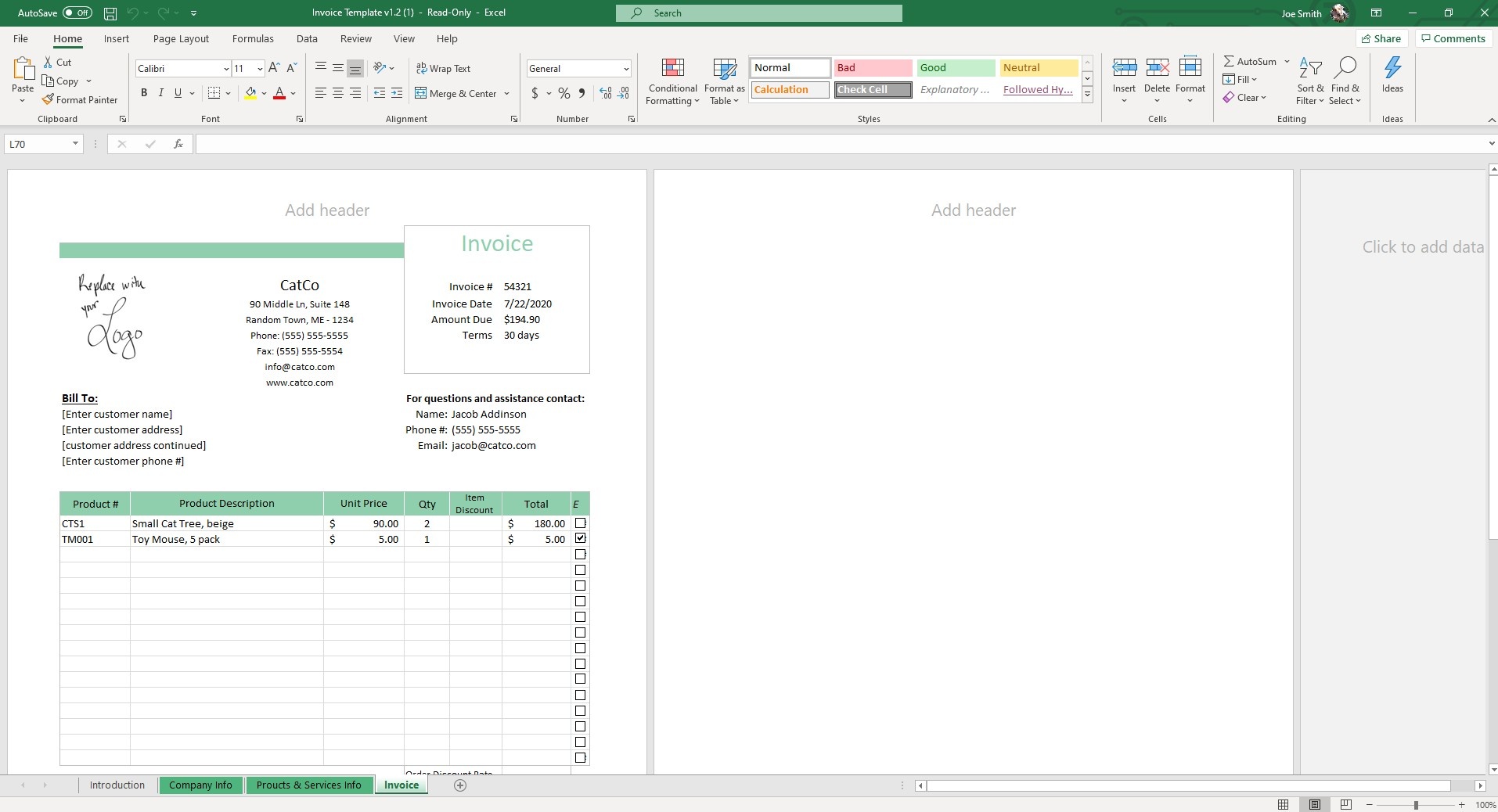Switch to the Page Layout tab

coord(181,38)
